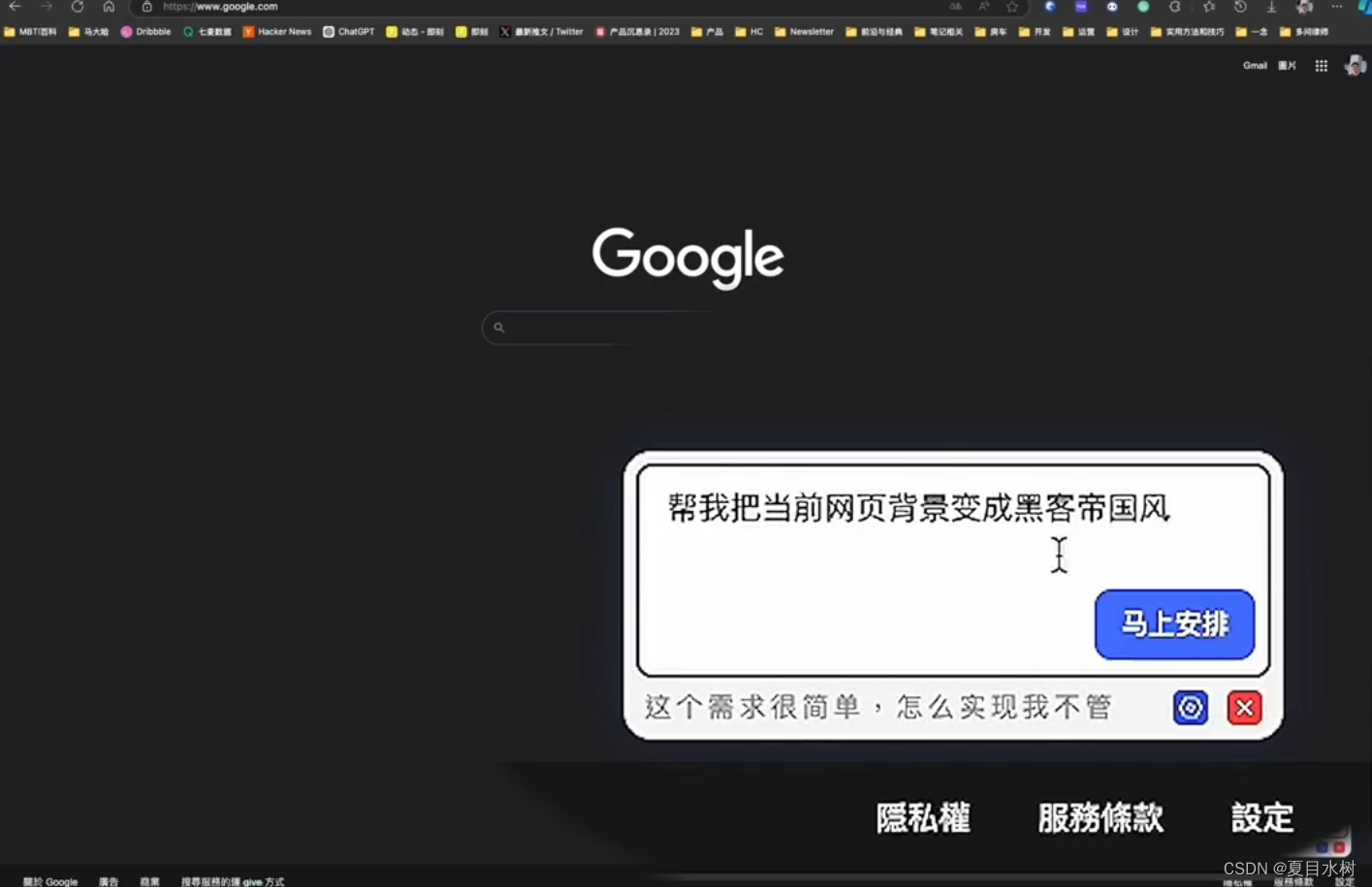
Task: Open the enlarged 隱私權 link
Action: tap(923, 818)
